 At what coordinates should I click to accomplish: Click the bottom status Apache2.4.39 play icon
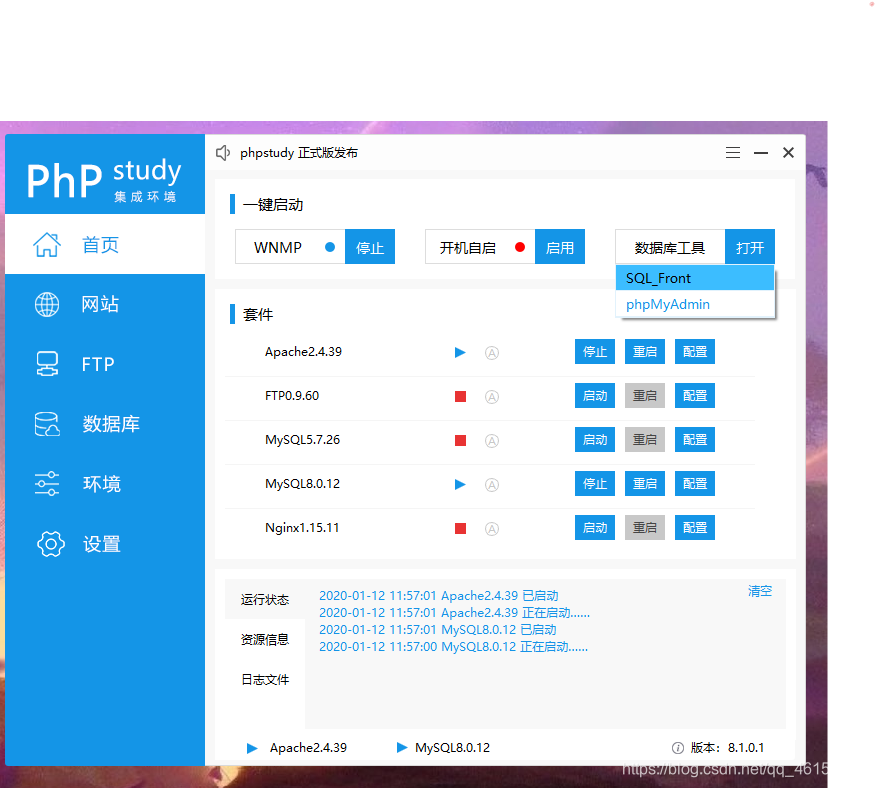tap(252, 748)
